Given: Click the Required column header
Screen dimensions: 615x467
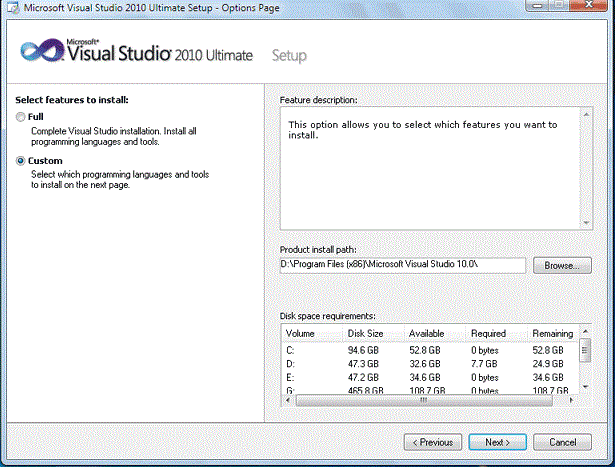Looking at the screenshot, I should (496, 334).
